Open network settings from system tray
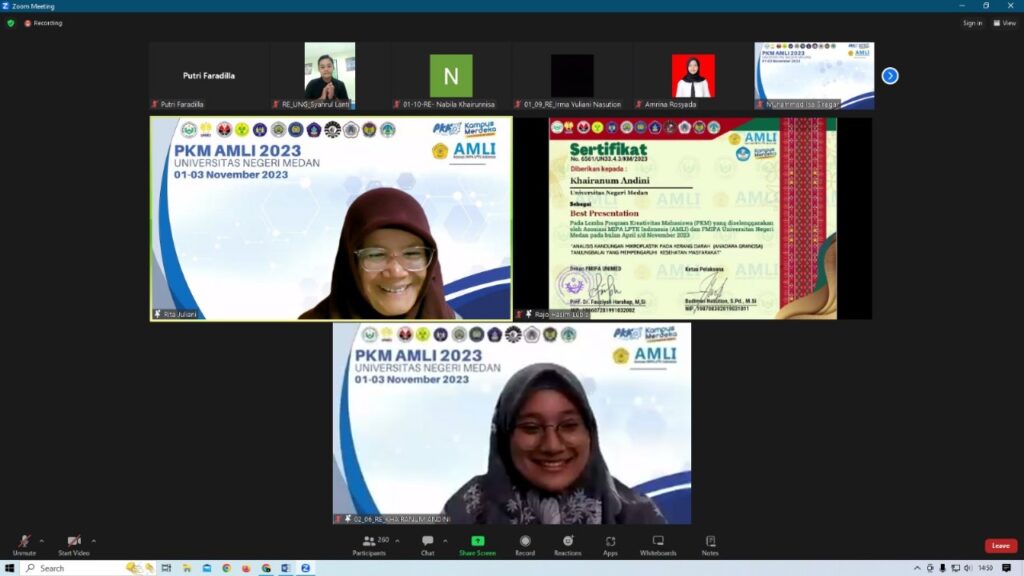This screenshot has height=576, width=1024. click(x=955, y=568)
